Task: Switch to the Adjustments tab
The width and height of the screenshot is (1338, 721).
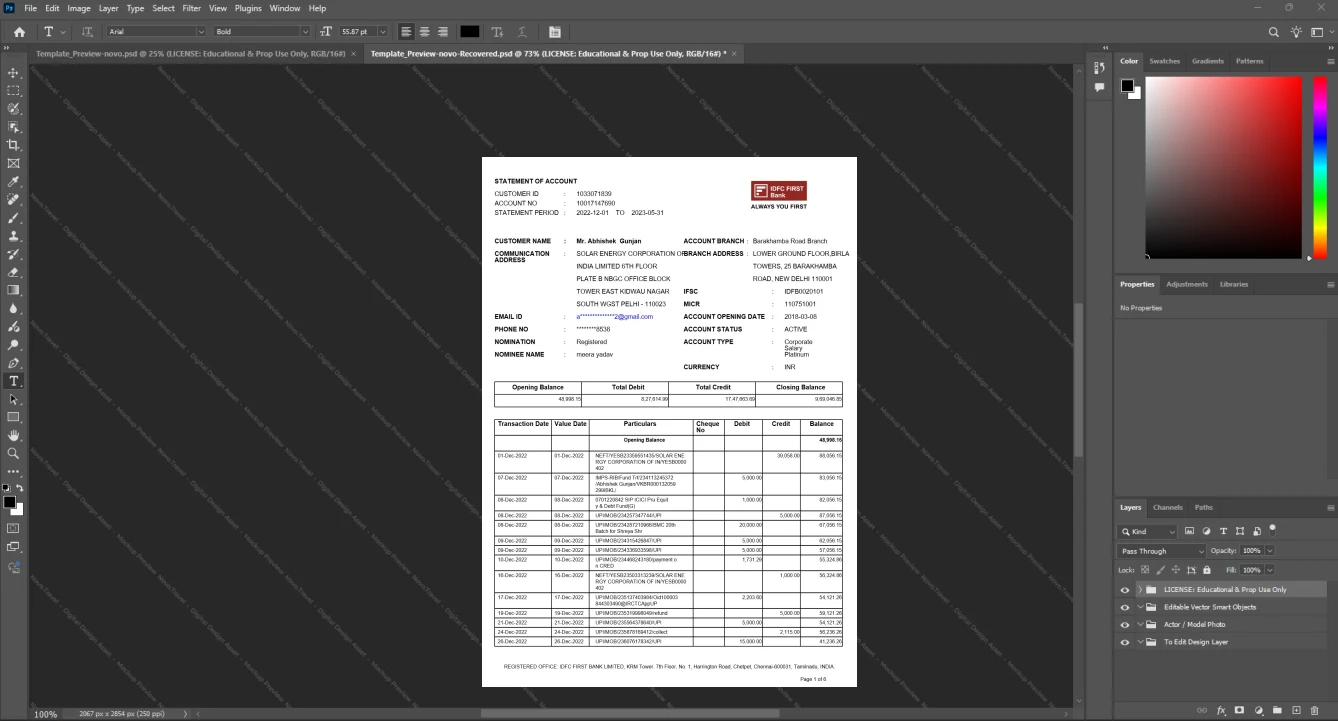Action: pyautogui.click(x=1187, y=284)
